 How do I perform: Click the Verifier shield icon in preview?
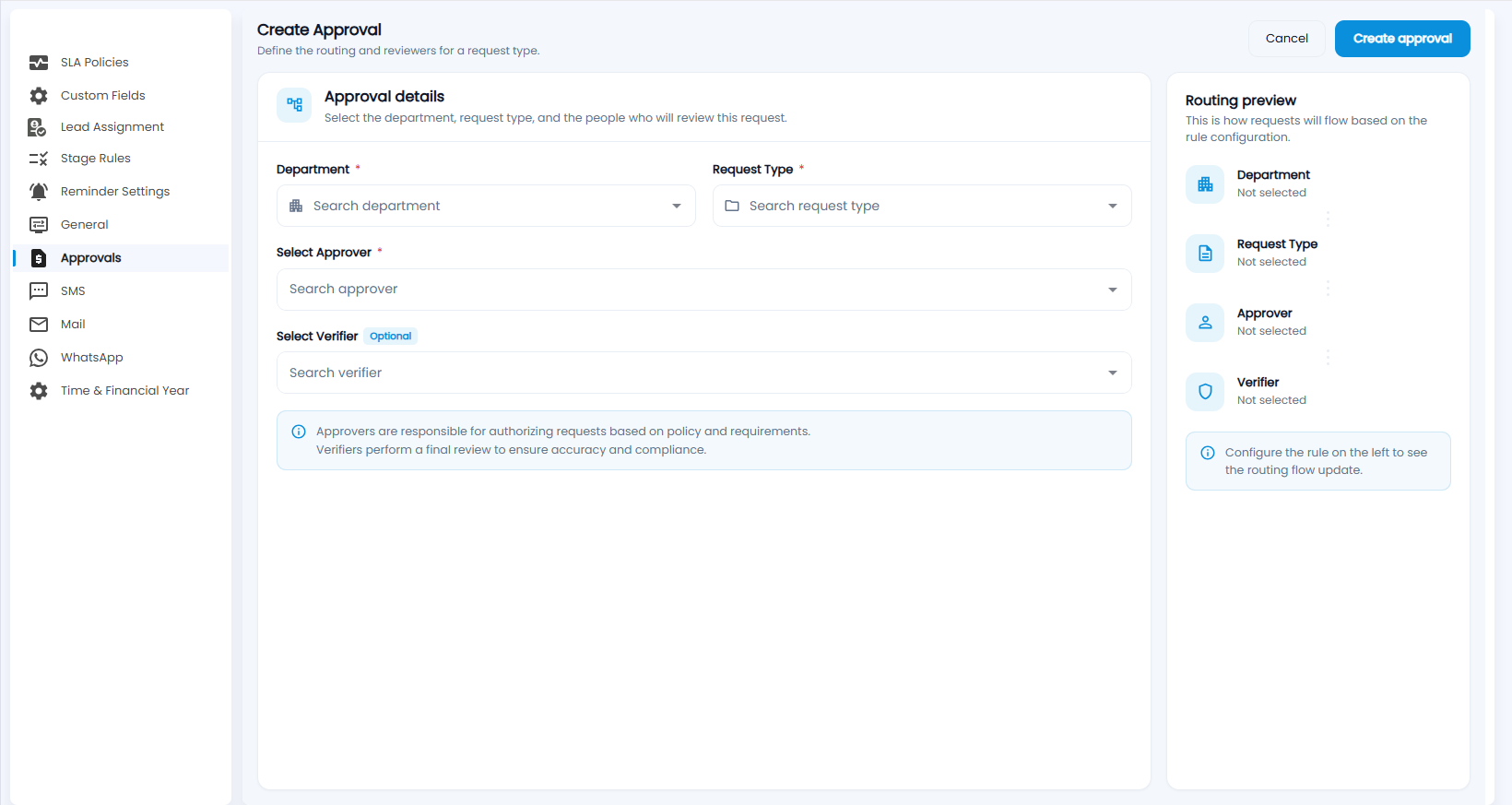[x=1205, y=392]
